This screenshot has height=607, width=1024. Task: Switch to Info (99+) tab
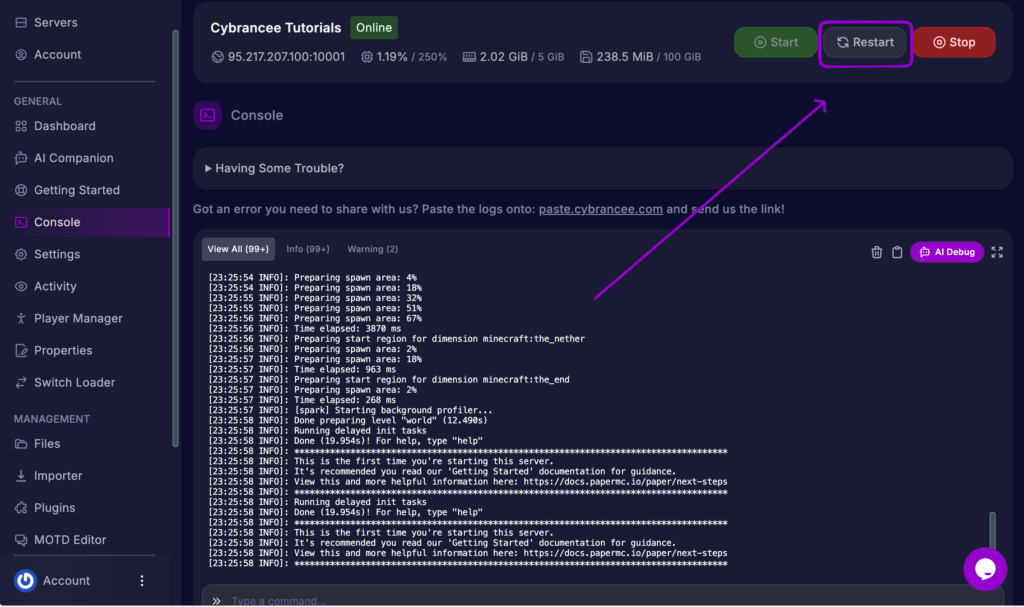click(x=308, y=249)
